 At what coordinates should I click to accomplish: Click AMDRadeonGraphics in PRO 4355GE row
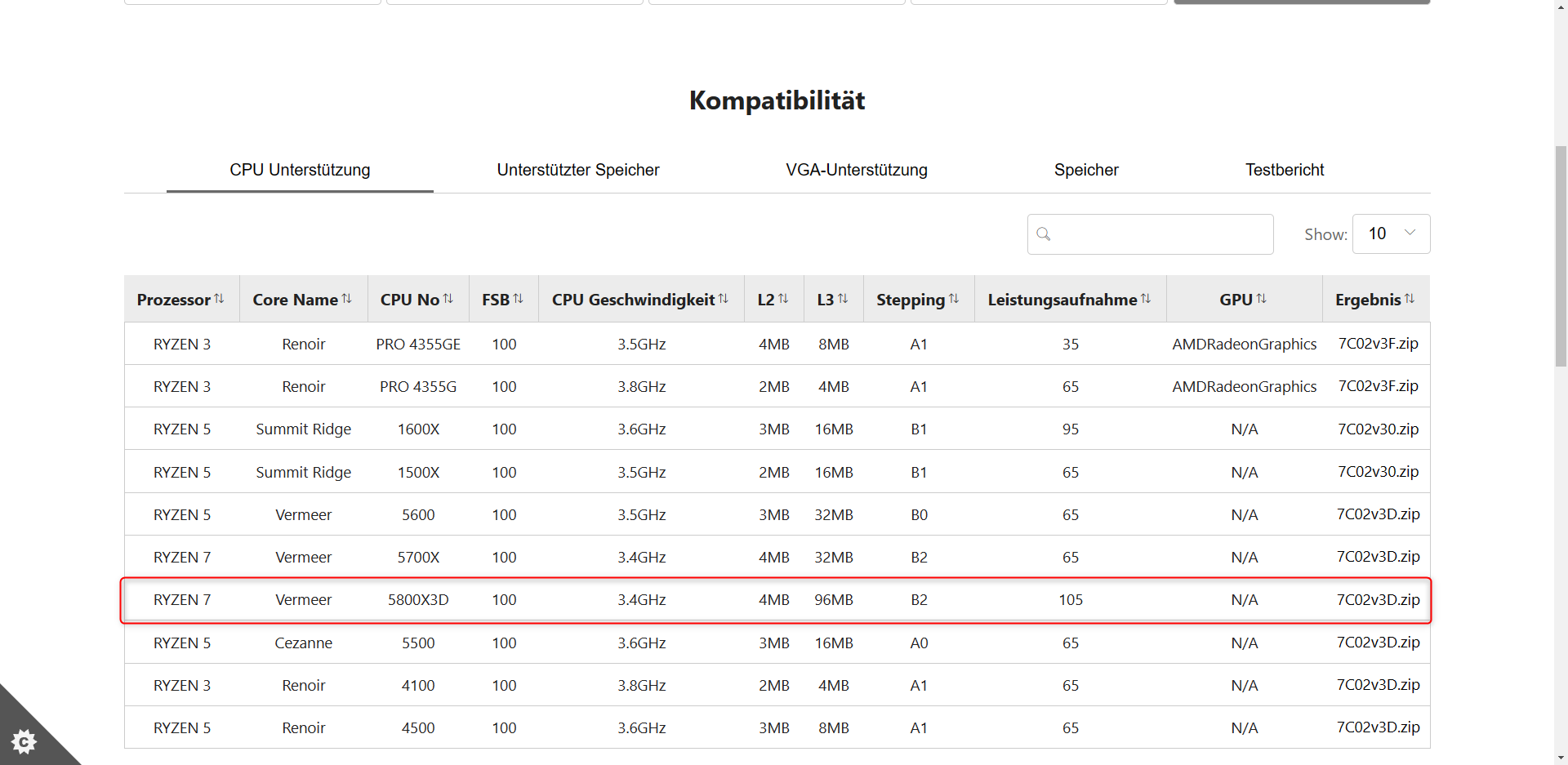coord(1245,344)
